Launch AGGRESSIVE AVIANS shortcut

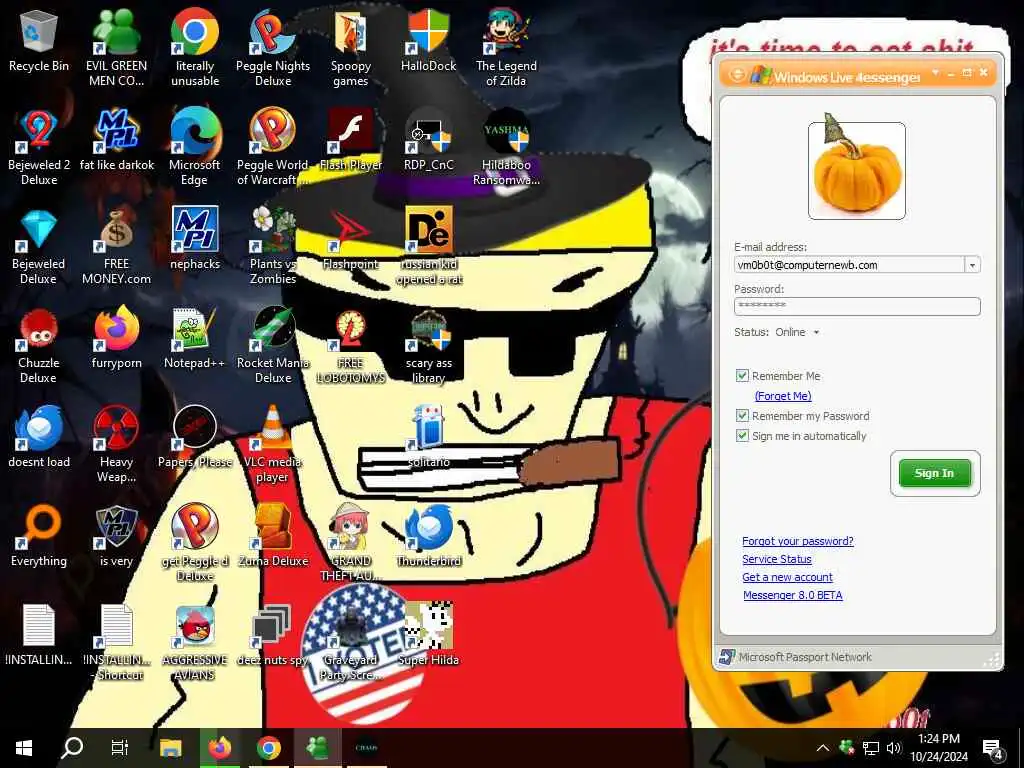tap(195, 643)
